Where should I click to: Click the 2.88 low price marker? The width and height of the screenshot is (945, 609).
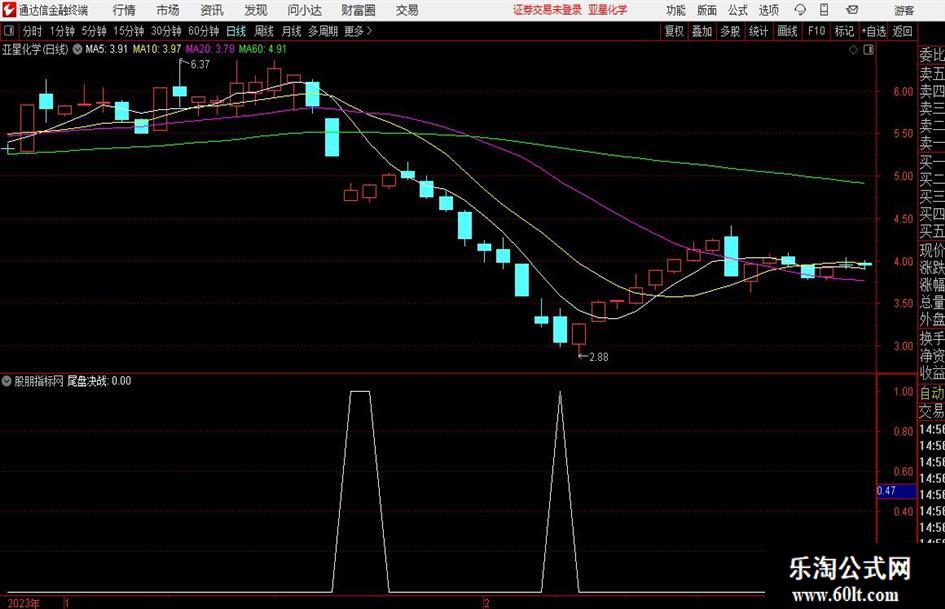point(598,357)
